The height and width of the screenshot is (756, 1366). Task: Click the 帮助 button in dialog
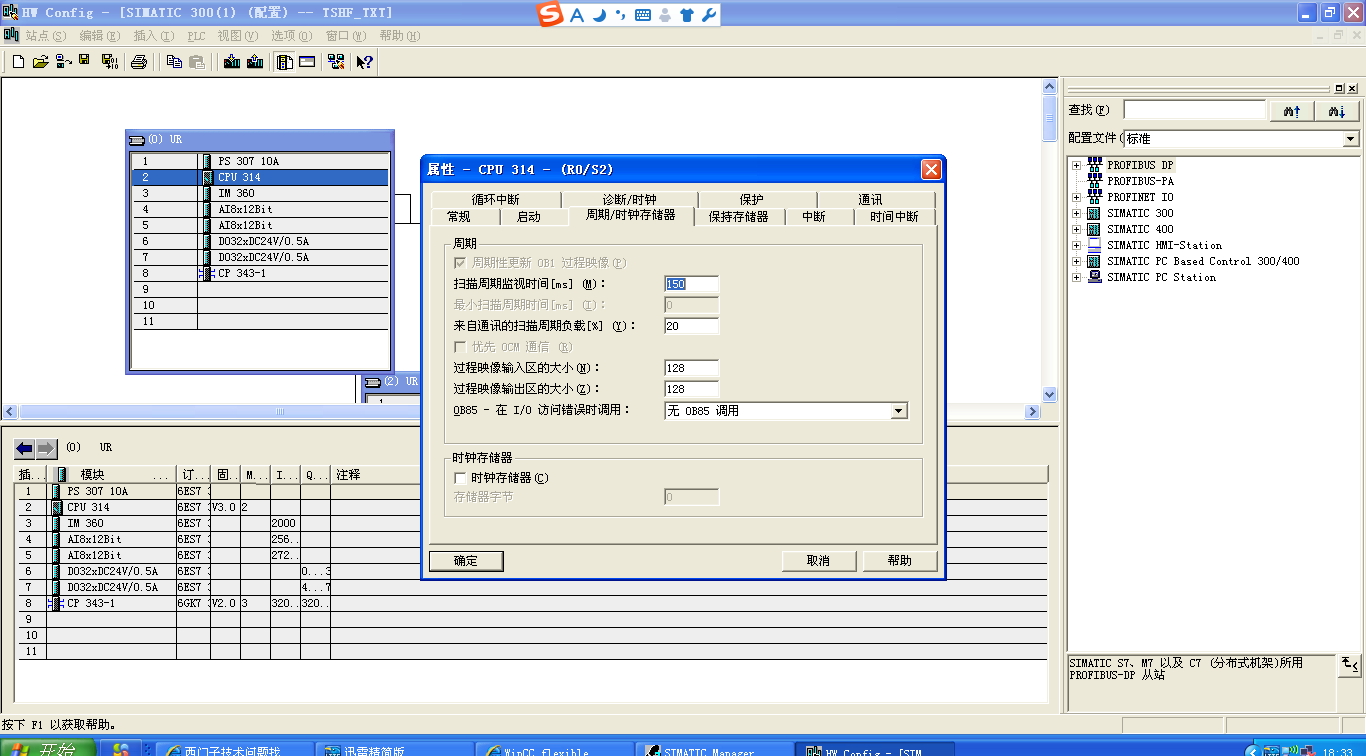(900, 561)
